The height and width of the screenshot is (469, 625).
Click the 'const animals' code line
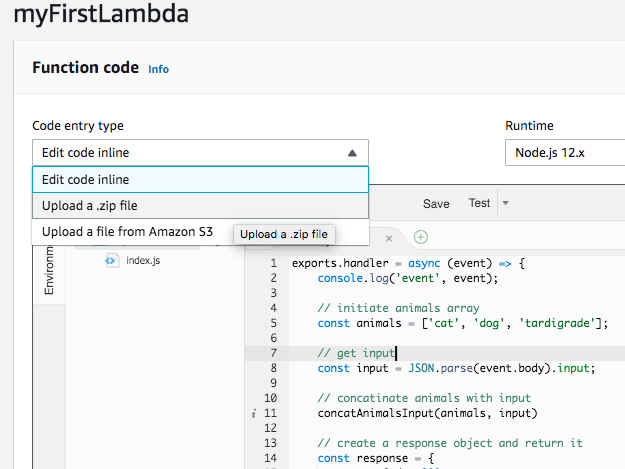click(x=463, y=323)
